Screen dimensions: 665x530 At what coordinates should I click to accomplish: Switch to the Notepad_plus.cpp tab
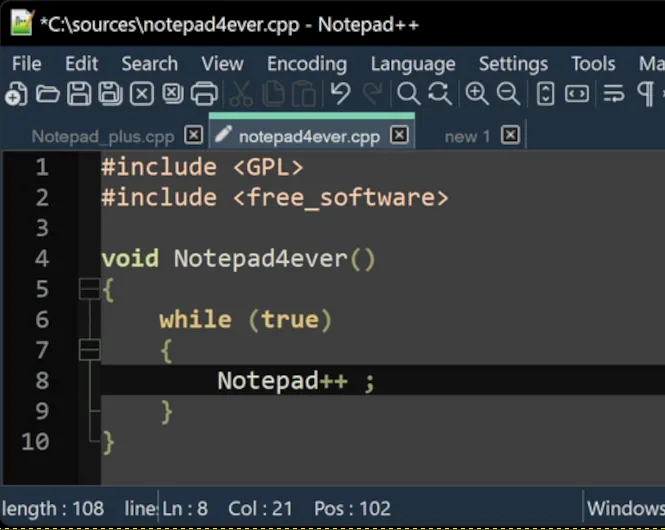(x=102, y=136)
